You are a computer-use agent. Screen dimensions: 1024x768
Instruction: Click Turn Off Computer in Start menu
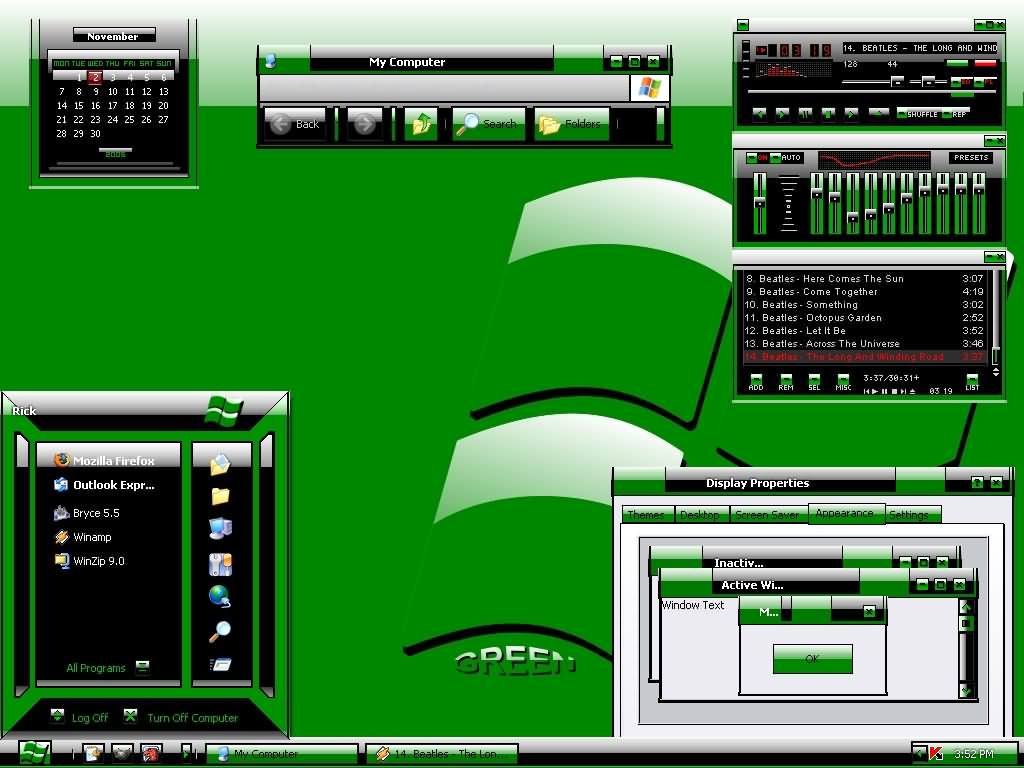pos(181,717)
